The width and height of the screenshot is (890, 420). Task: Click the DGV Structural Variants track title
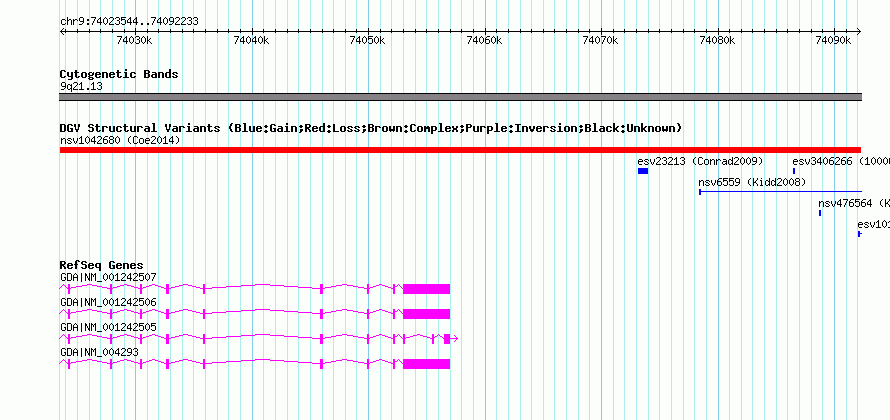pyautogui.click(x=371, y=128)
